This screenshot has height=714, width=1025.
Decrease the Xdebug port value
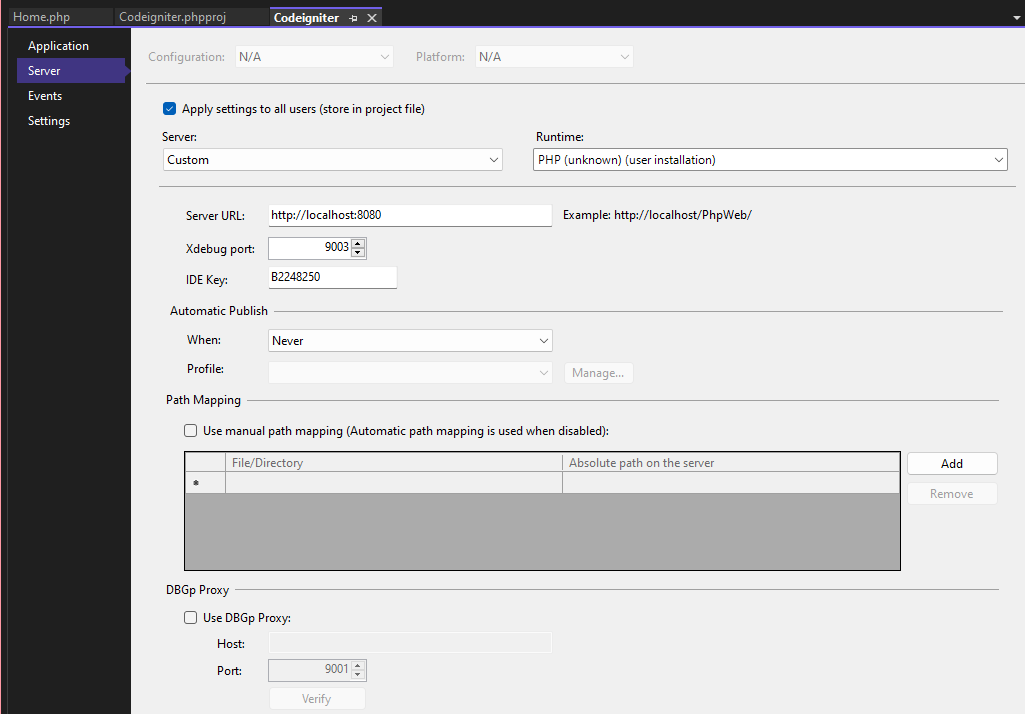click(x=358, y=252)
